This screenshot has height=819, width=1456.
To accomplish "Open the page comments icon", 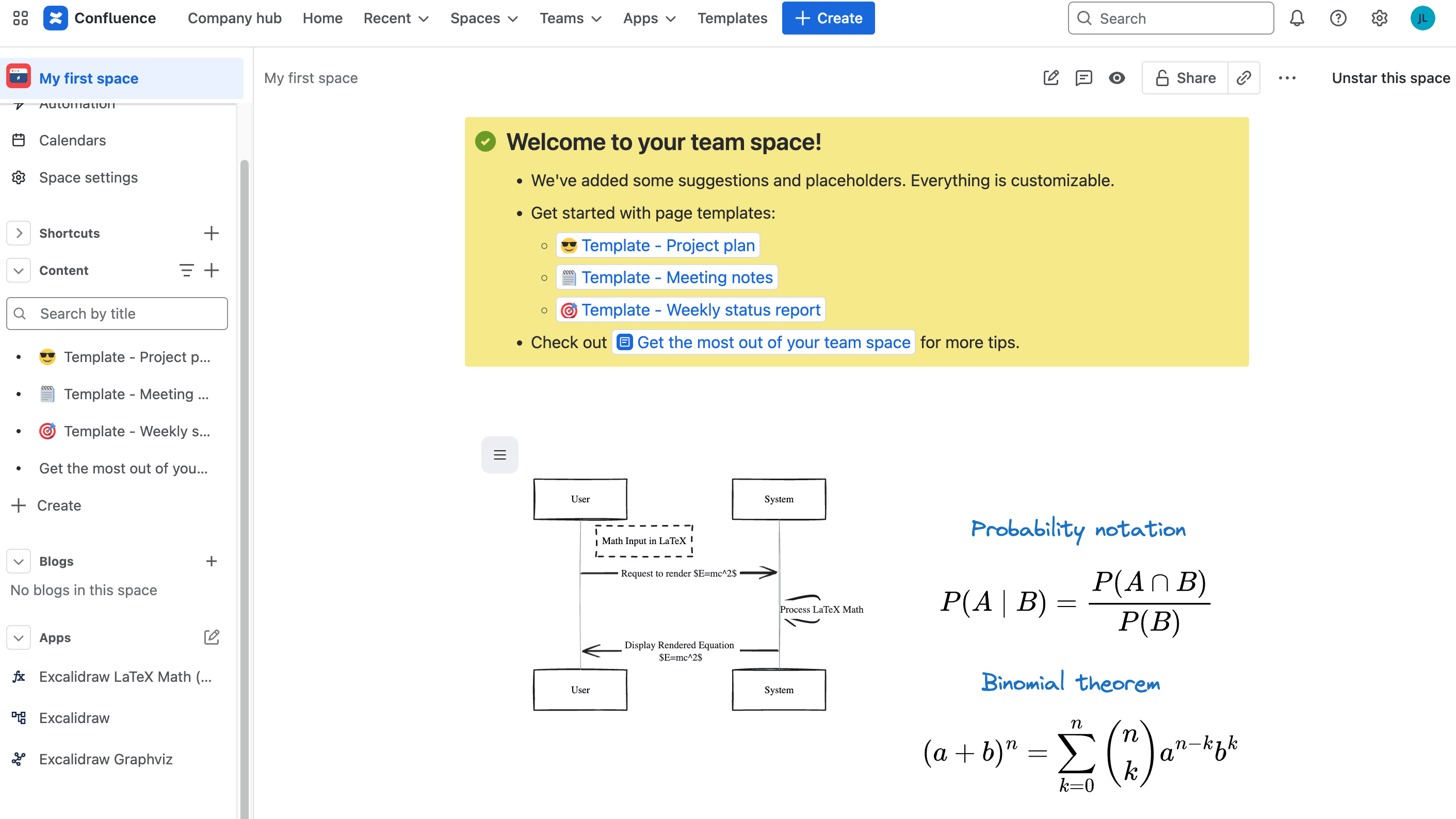I will coord(1083,78).
